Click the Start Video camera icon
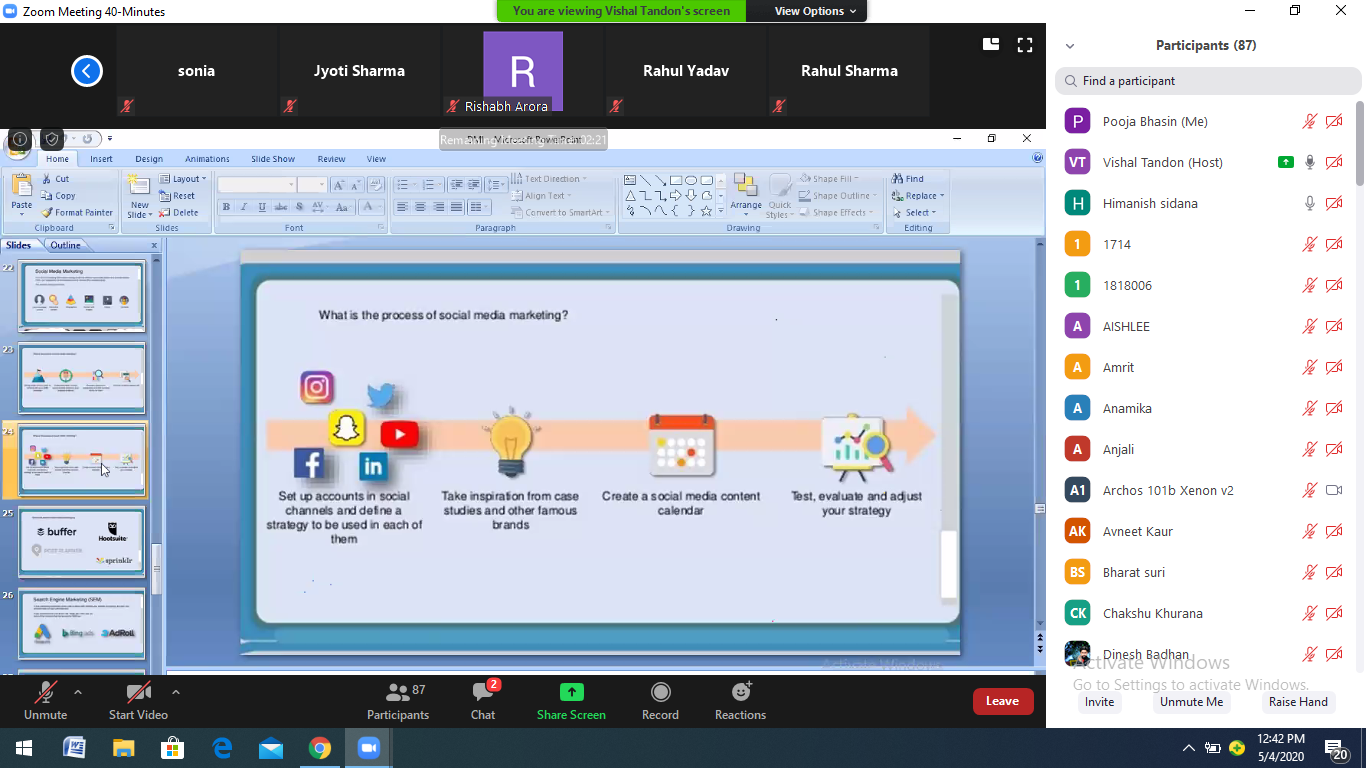The image size is (1366, 768). point(138,692)
